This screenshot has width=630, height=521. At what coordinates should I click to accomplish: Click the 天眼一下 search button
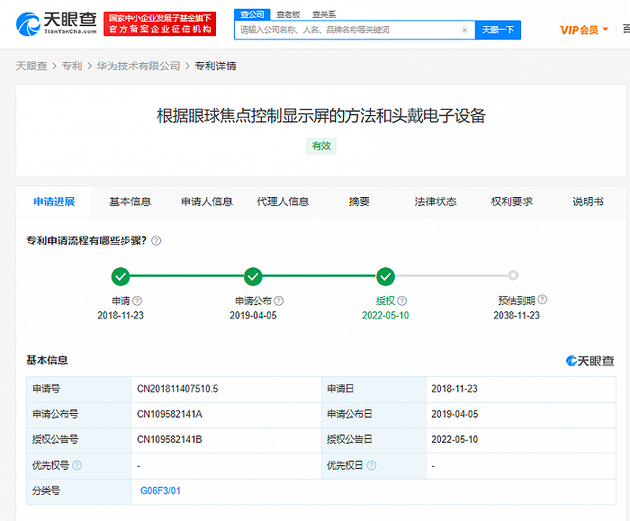point(498,30)
